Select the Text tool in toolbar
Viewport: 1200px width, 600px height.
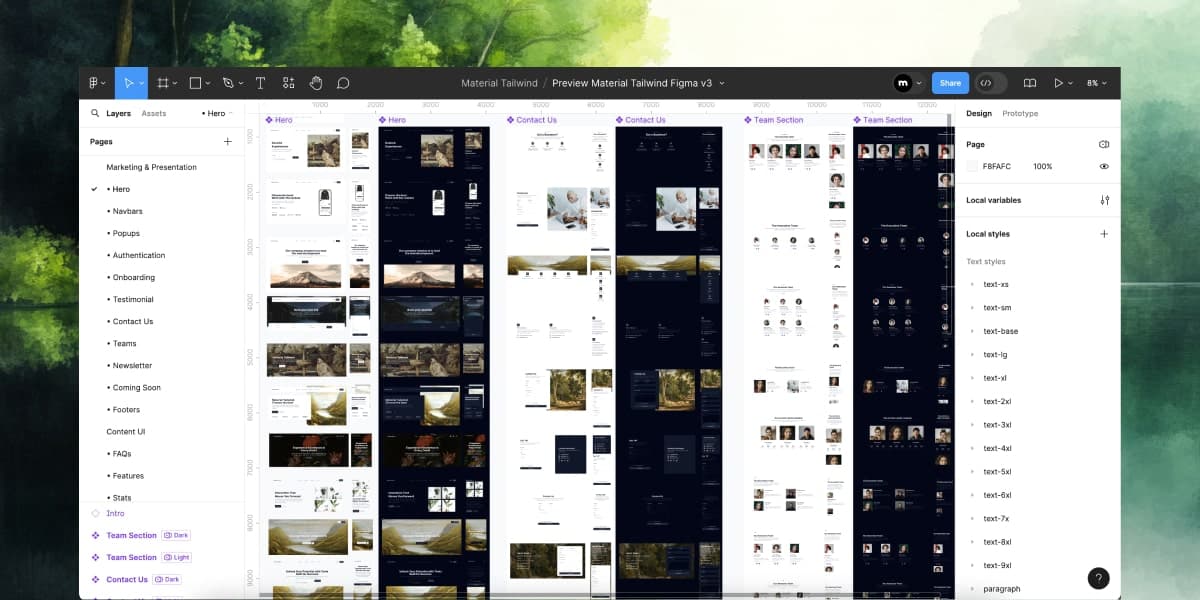(260, 83)
